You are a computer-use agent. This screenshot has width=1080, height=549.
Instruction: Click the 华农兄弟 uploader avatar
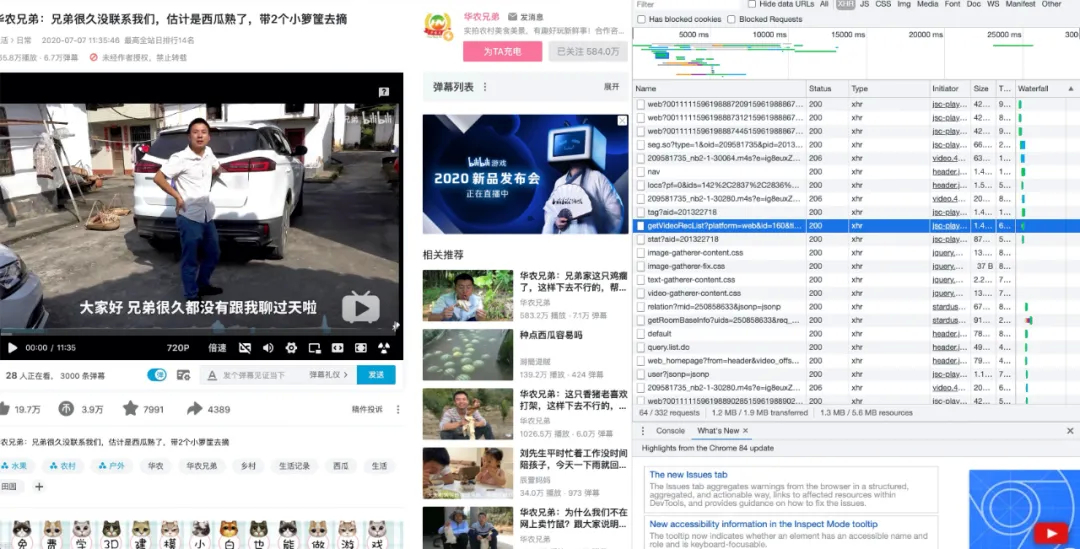(x=438, y=28)
